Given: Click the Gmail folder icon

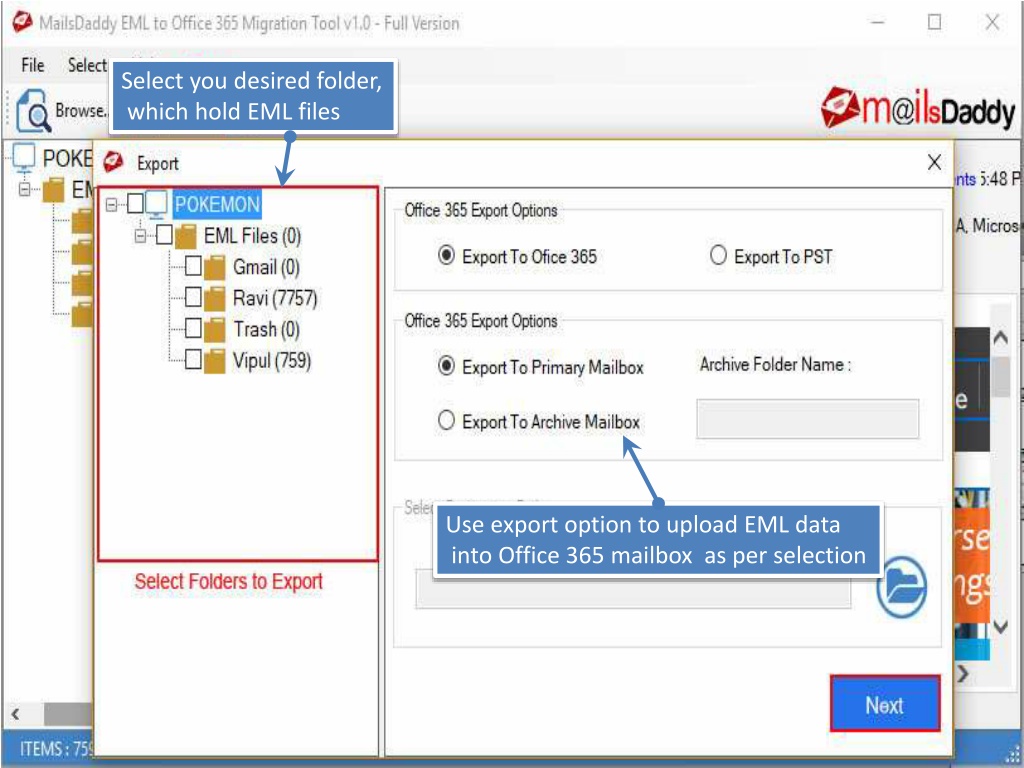Looking at the screenshot, I should tap(214, 268).
